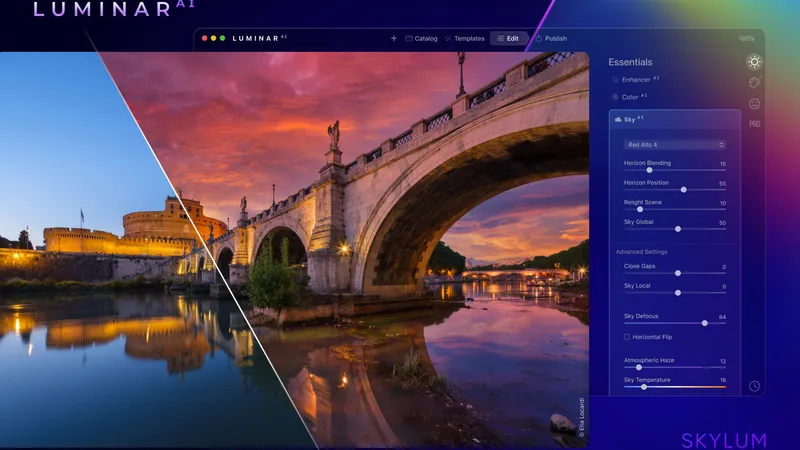800x450 pixels.
Task: Switch to the Catalog tab
Action: click(x=421, y=38)
